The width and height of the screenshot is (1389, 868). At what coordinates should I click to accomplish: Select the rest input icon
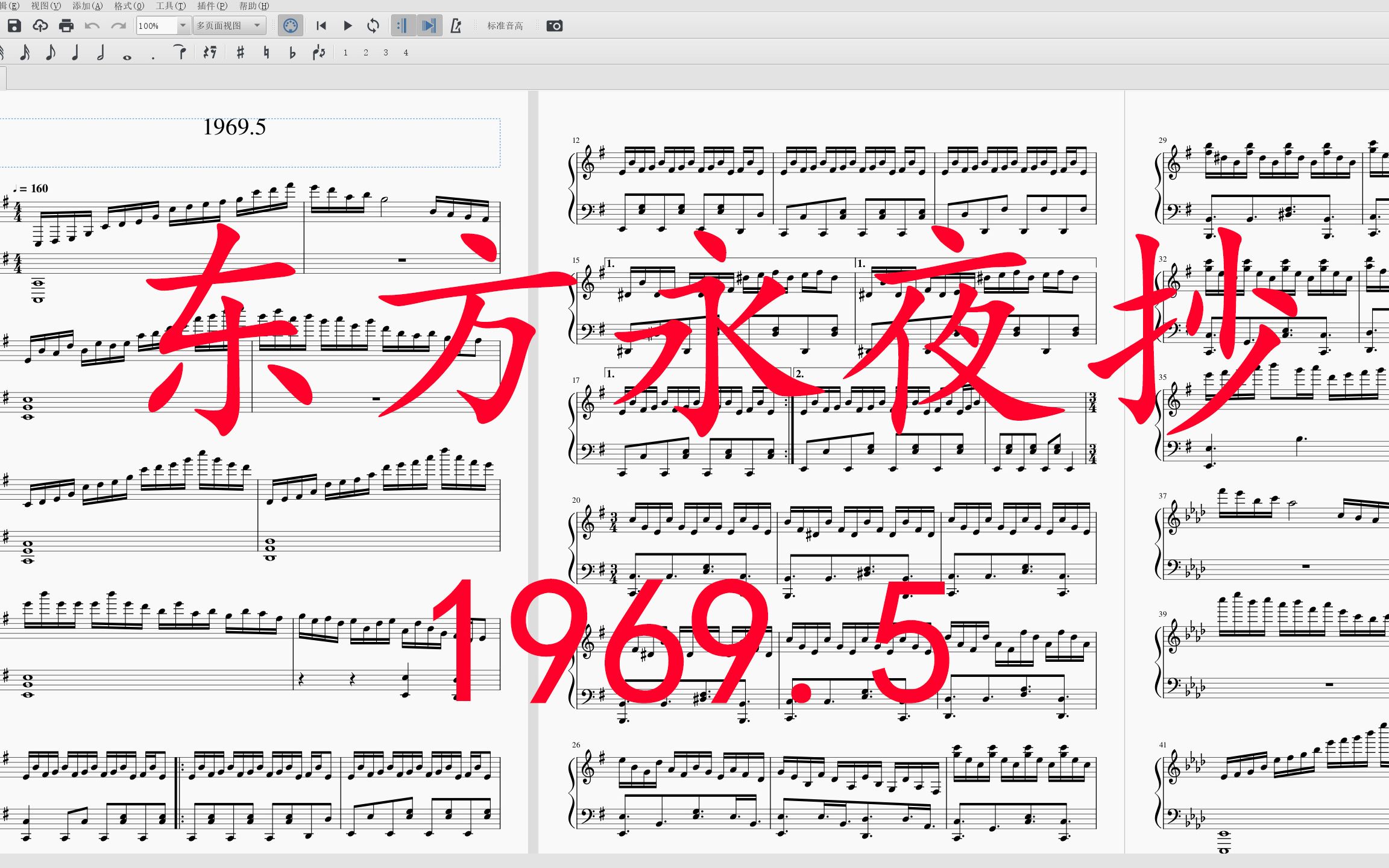210,52
